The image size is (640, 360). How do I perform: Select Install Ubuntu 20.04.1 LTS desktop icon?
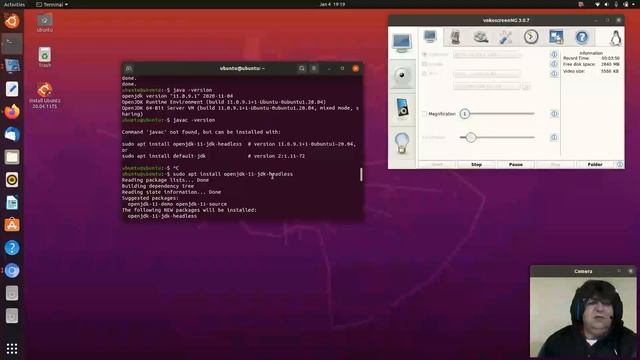[44, 95]
